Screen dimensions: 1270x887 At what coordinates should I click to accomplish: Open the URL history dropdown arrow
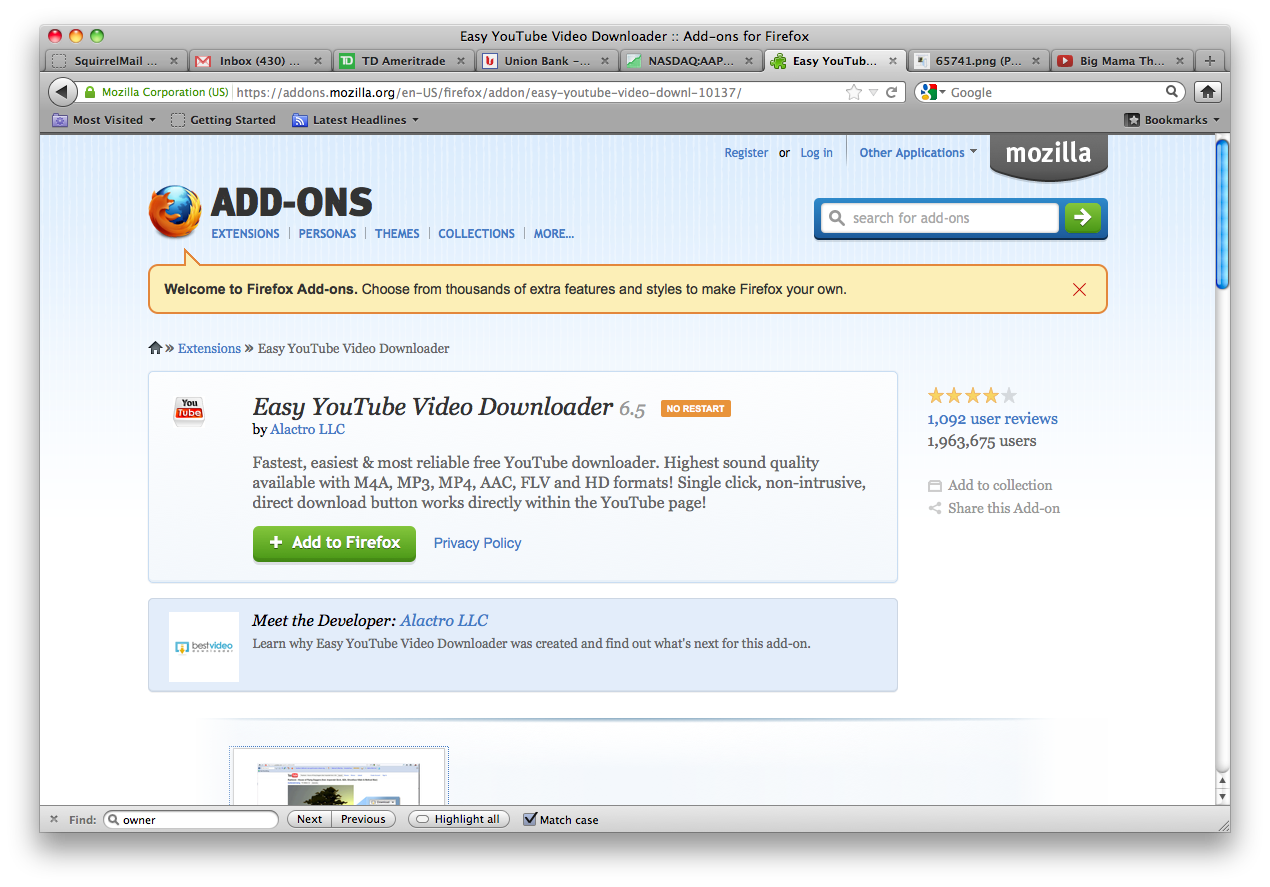tap(873, 92)
